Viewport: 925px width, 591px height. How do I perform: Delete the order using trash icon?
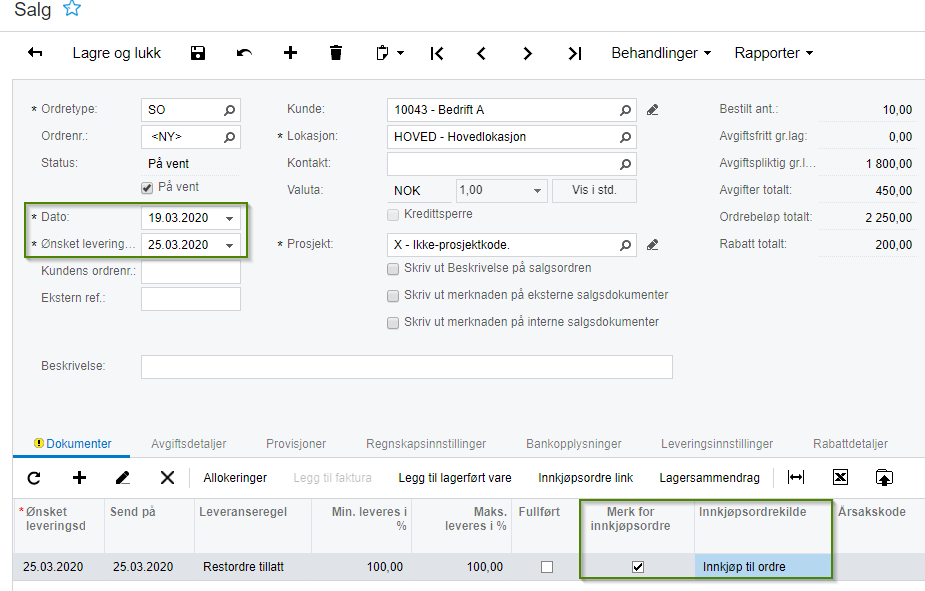(336, 53)
